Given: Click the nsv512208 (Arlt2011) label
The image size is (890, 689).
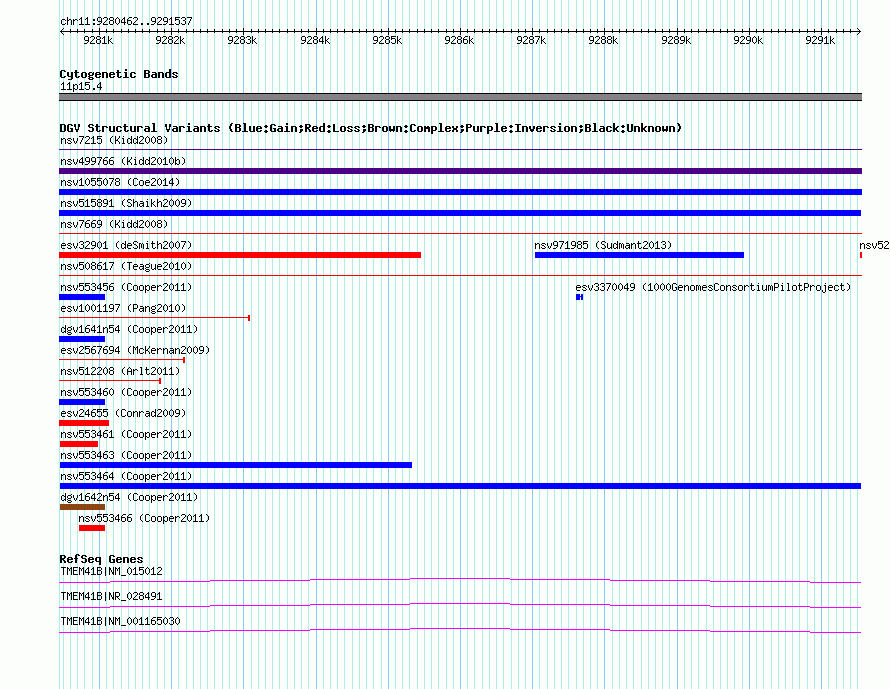Looking at the screenshot, I should pyautogui.click(x=120, y=371).
